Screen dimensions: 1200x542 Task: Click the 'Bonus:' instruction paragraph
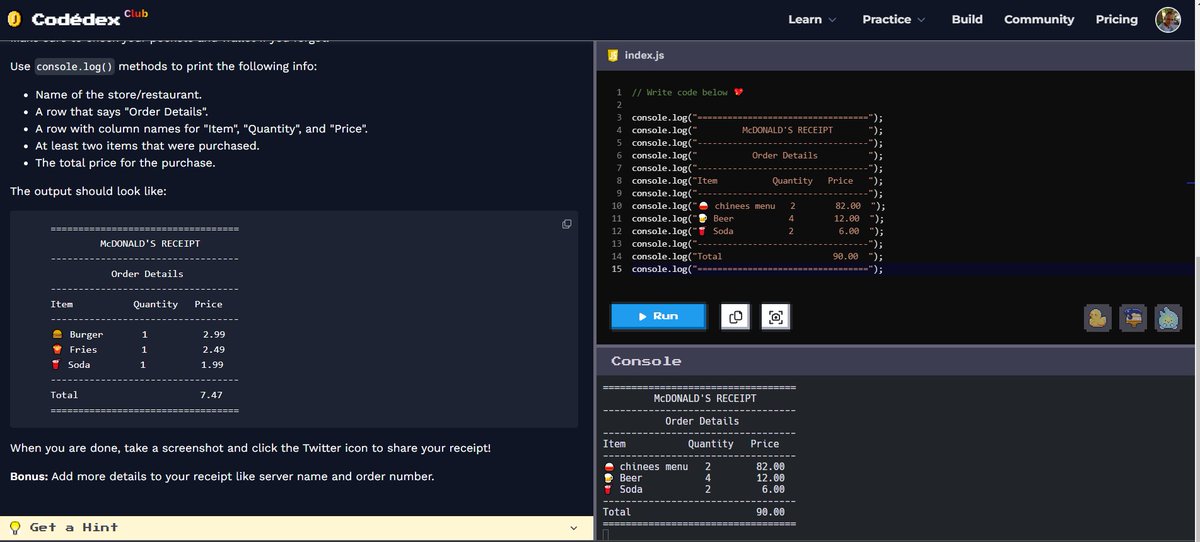[x=222, y=476]
